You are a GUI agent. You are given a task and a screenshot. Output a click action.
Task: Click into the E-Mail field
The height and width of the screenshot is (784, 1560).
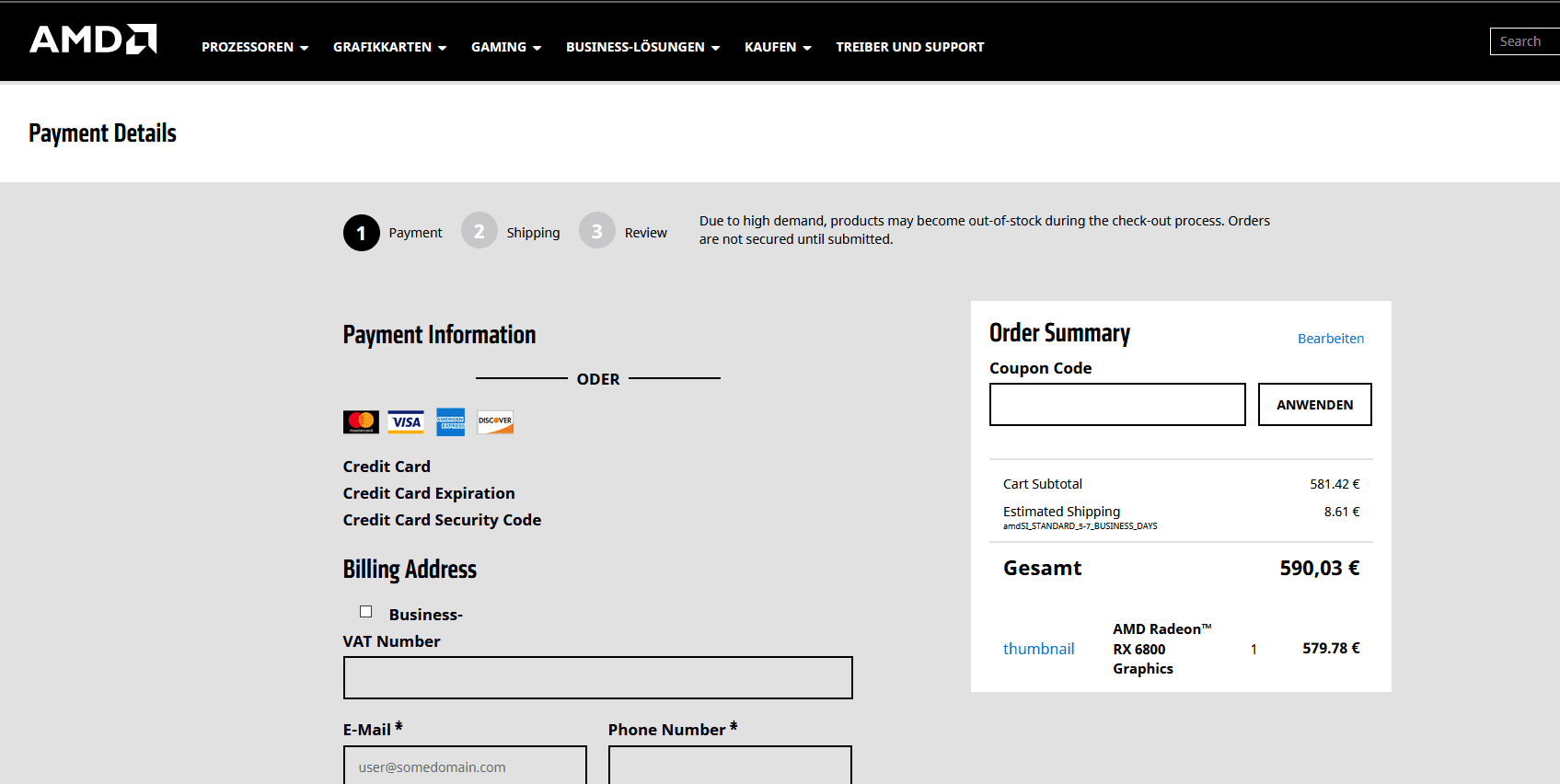465,766
